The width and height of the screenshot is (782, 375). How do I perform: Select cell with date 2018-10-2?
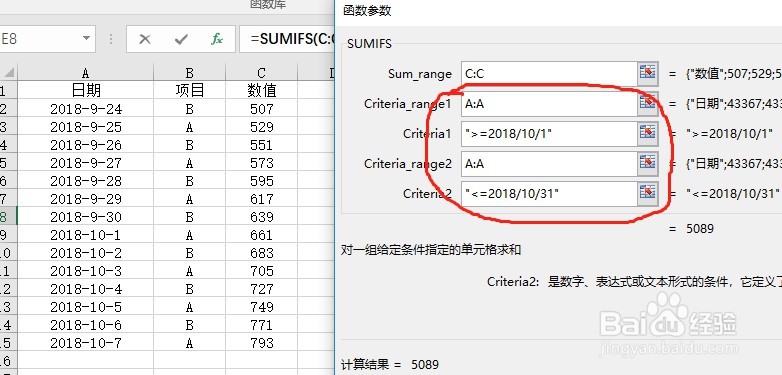click(x=86, y=252)
